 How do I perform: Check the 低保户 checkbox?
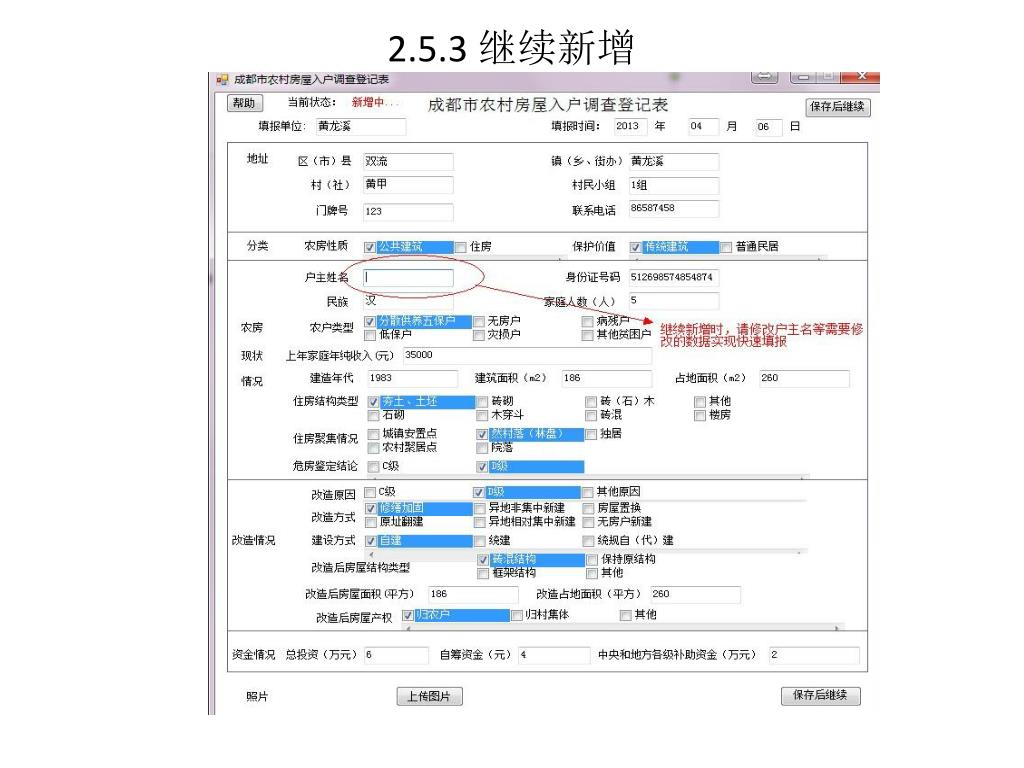pyautogui.click(x=370, y=335)
